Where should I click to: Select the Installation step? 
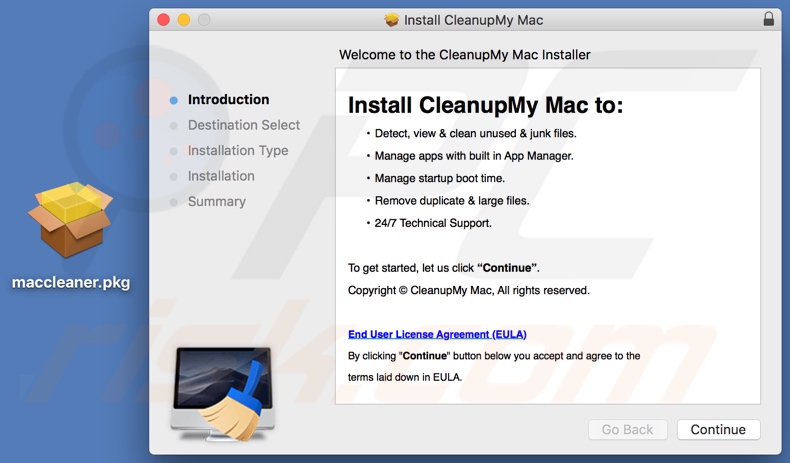221,176
